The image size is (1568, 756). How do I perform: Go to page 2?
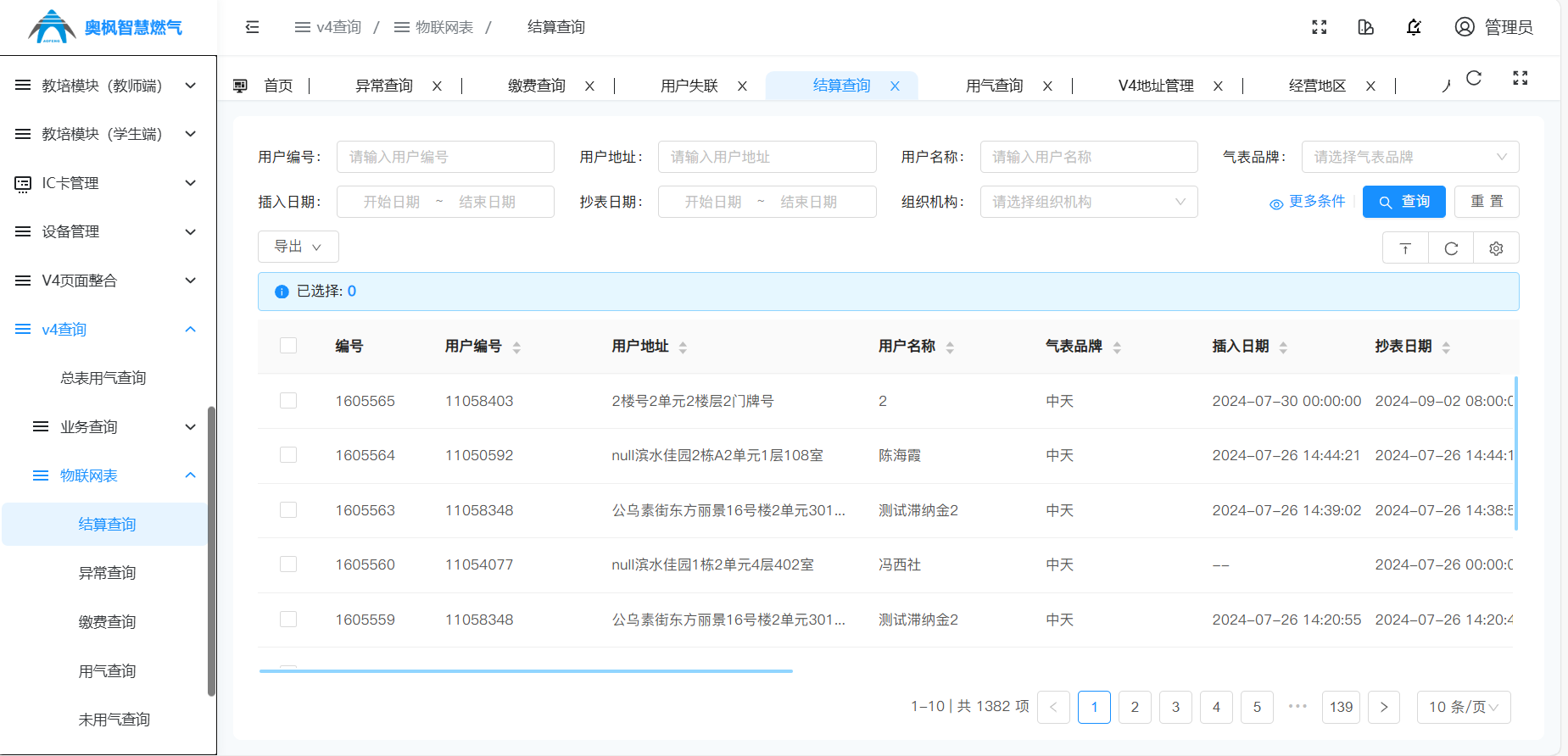tap(1135, 707)
